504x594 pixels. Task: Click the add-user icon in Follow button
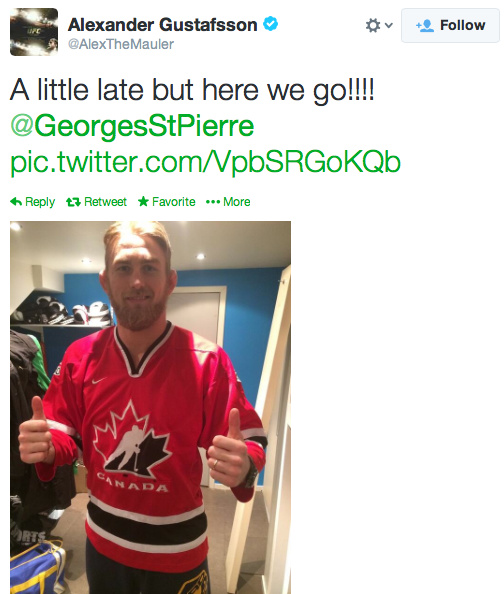[425, 26]
